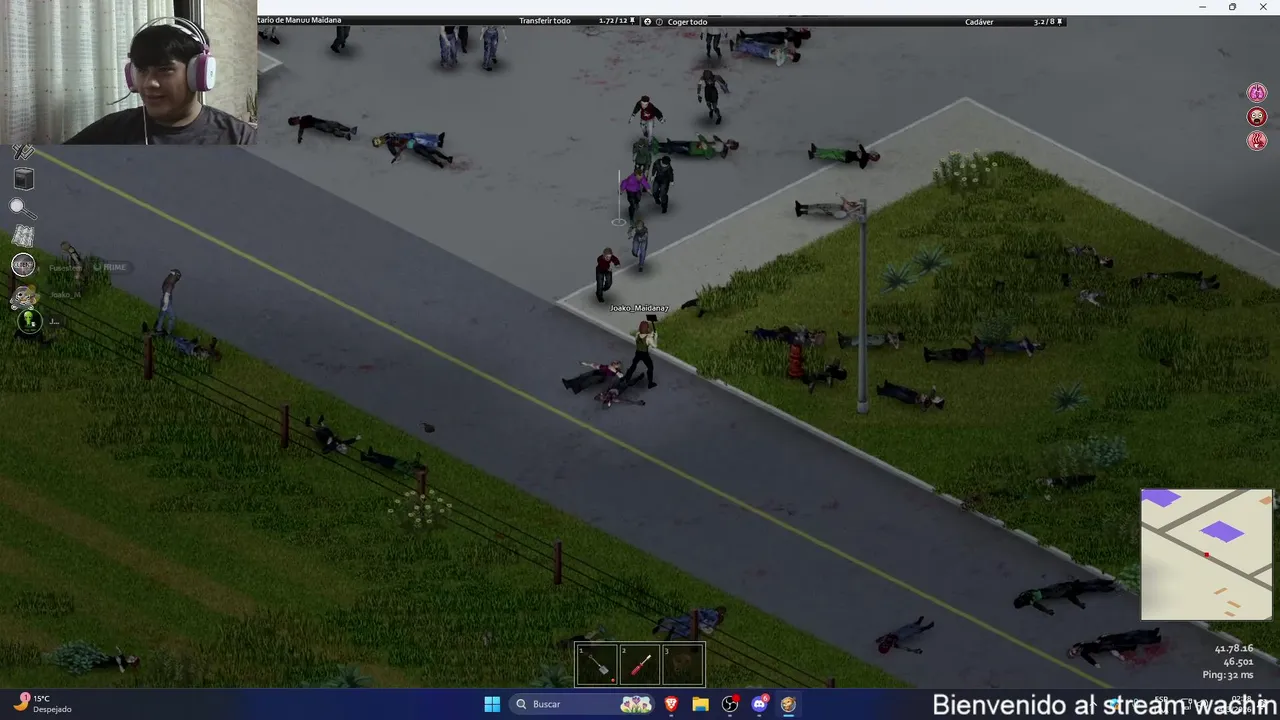Click the loot weight '3.2 / 8'

[x=1044, y=21]
